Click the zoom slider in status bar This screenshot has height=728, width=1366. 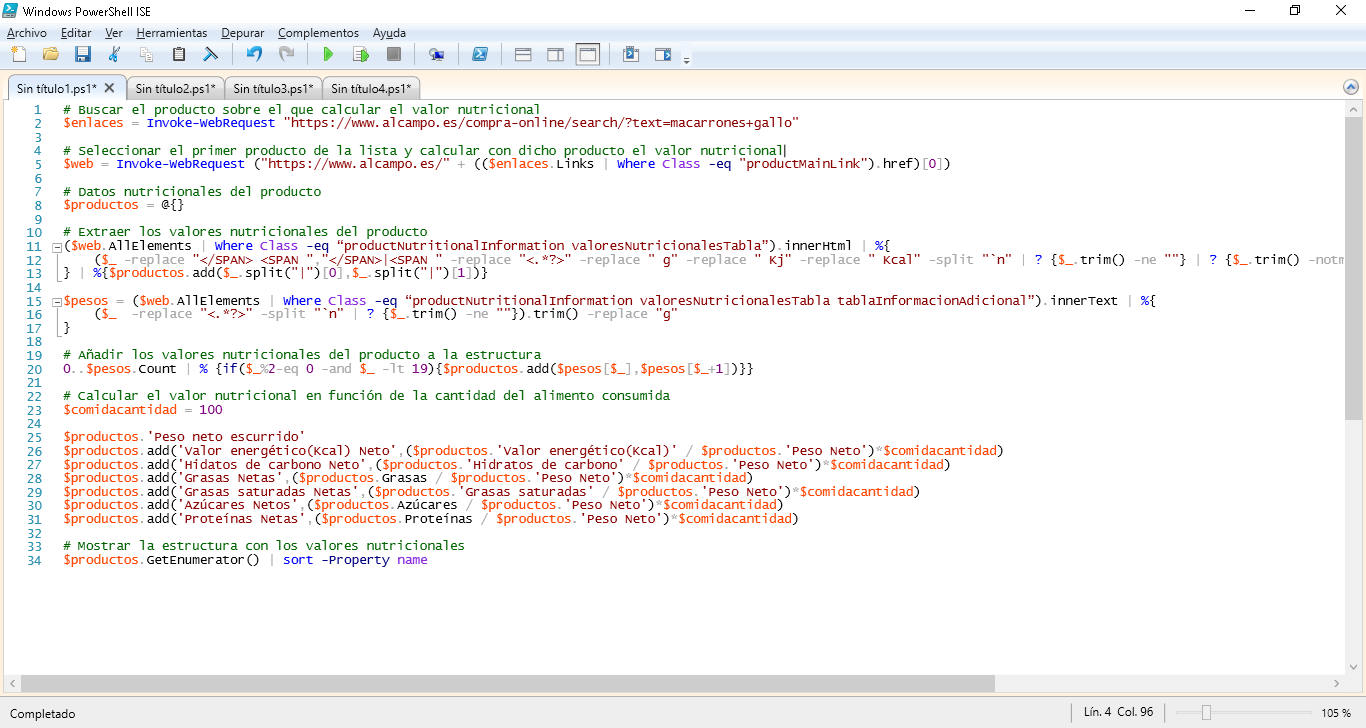(1207, 713)
